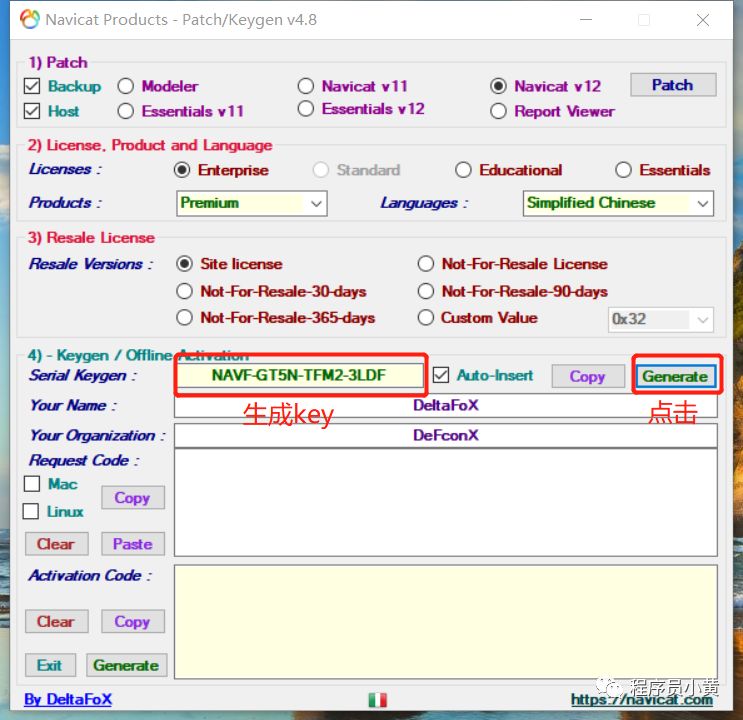Toggle the Host checkbox
The width and height of the screenshot is (743, 720).
tap(32, 111)
